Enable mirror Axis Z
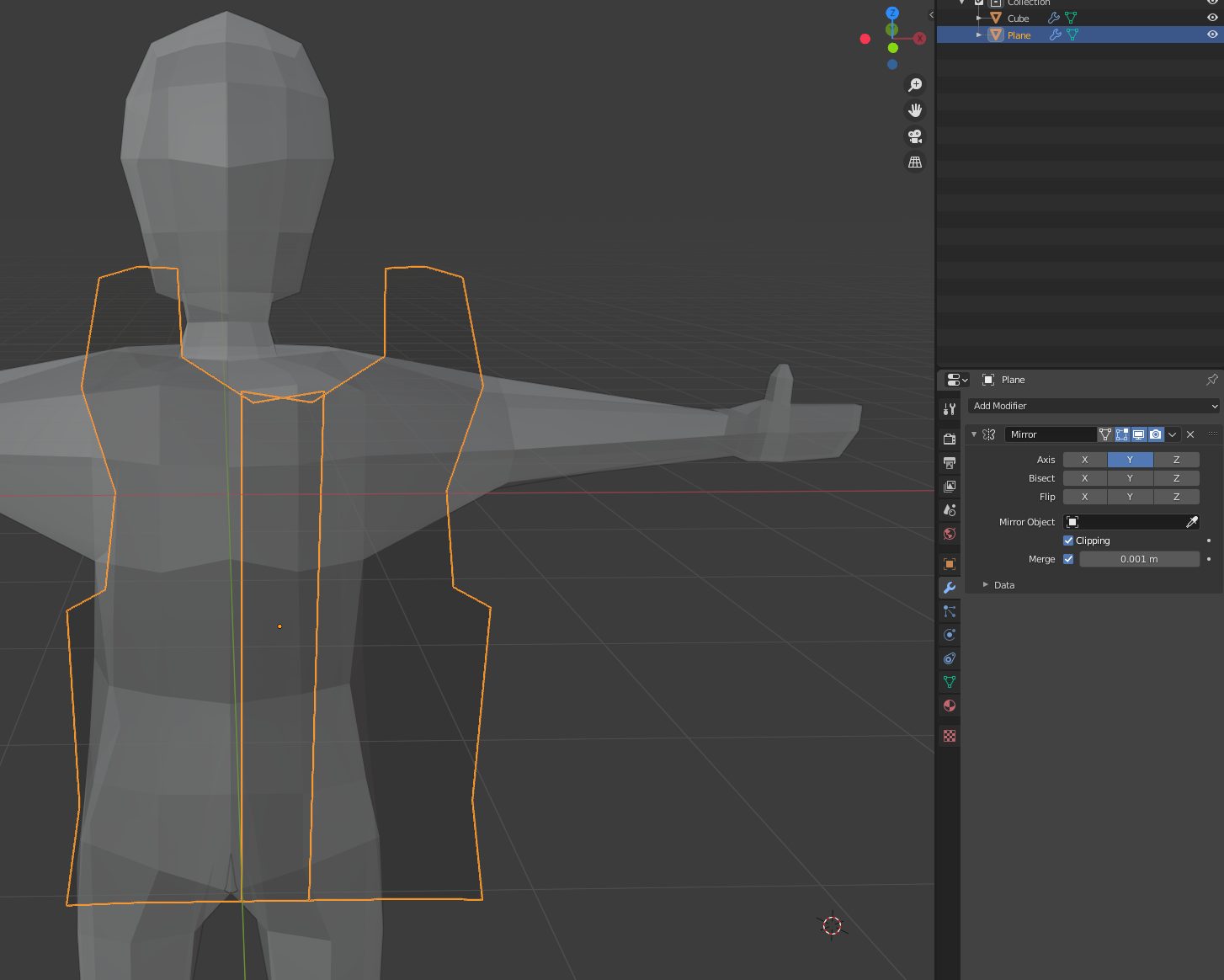Viewport: 1224px width, 980px height. point(1177,460)
